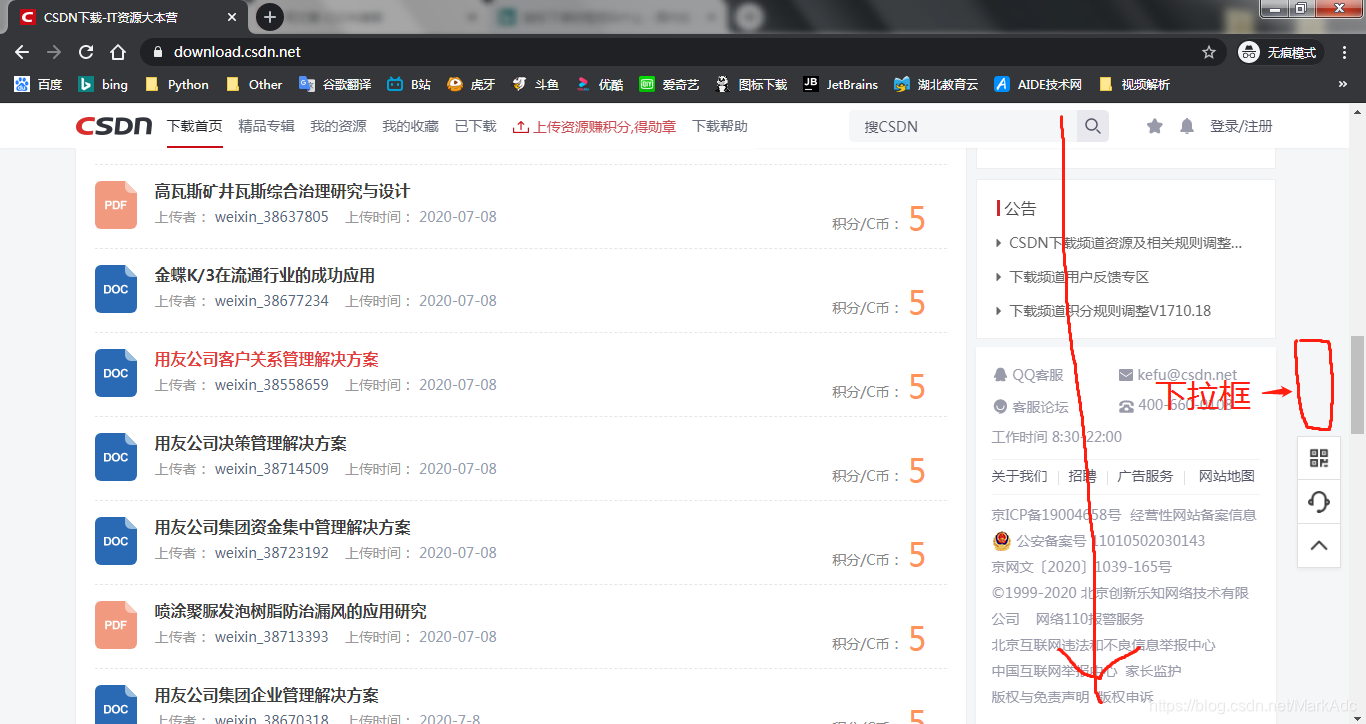Go forward in browser history
The width and height of the screenshot is (1366, 724).
[54, 52]
